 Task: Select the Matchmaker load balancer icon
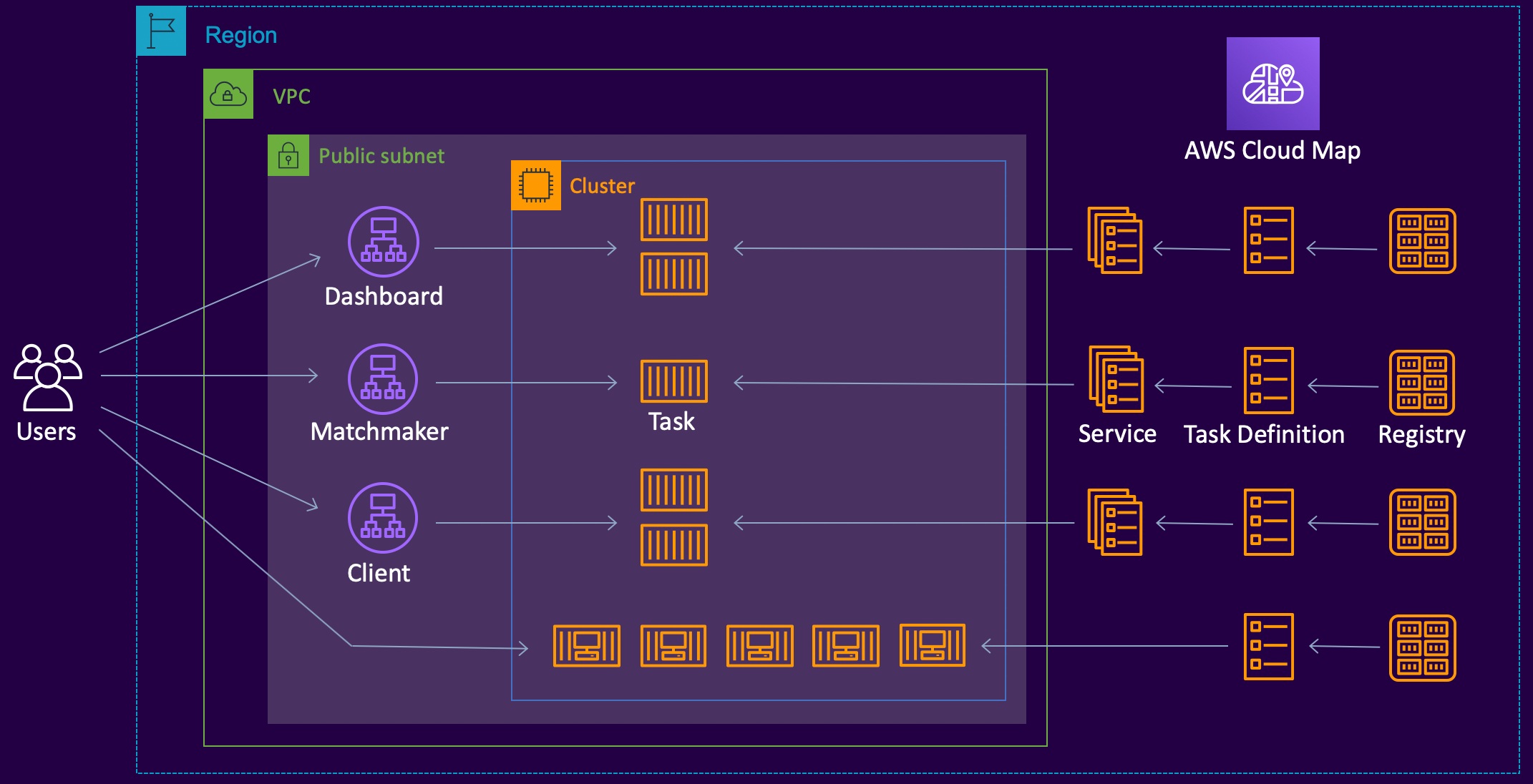(x=383, y=379)
